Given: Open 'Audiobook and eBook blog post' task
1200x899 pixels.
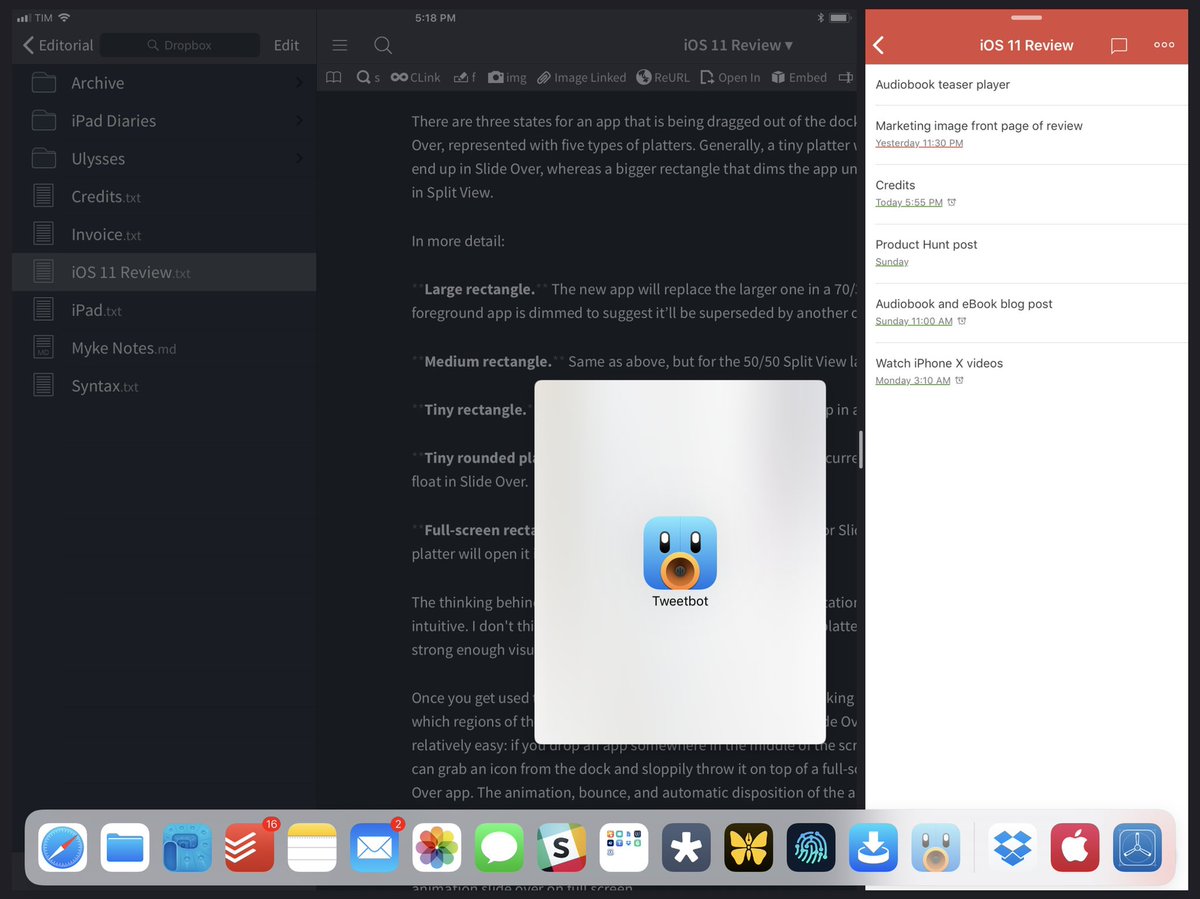Looking at the screenshot, I should coord(1027,313).
